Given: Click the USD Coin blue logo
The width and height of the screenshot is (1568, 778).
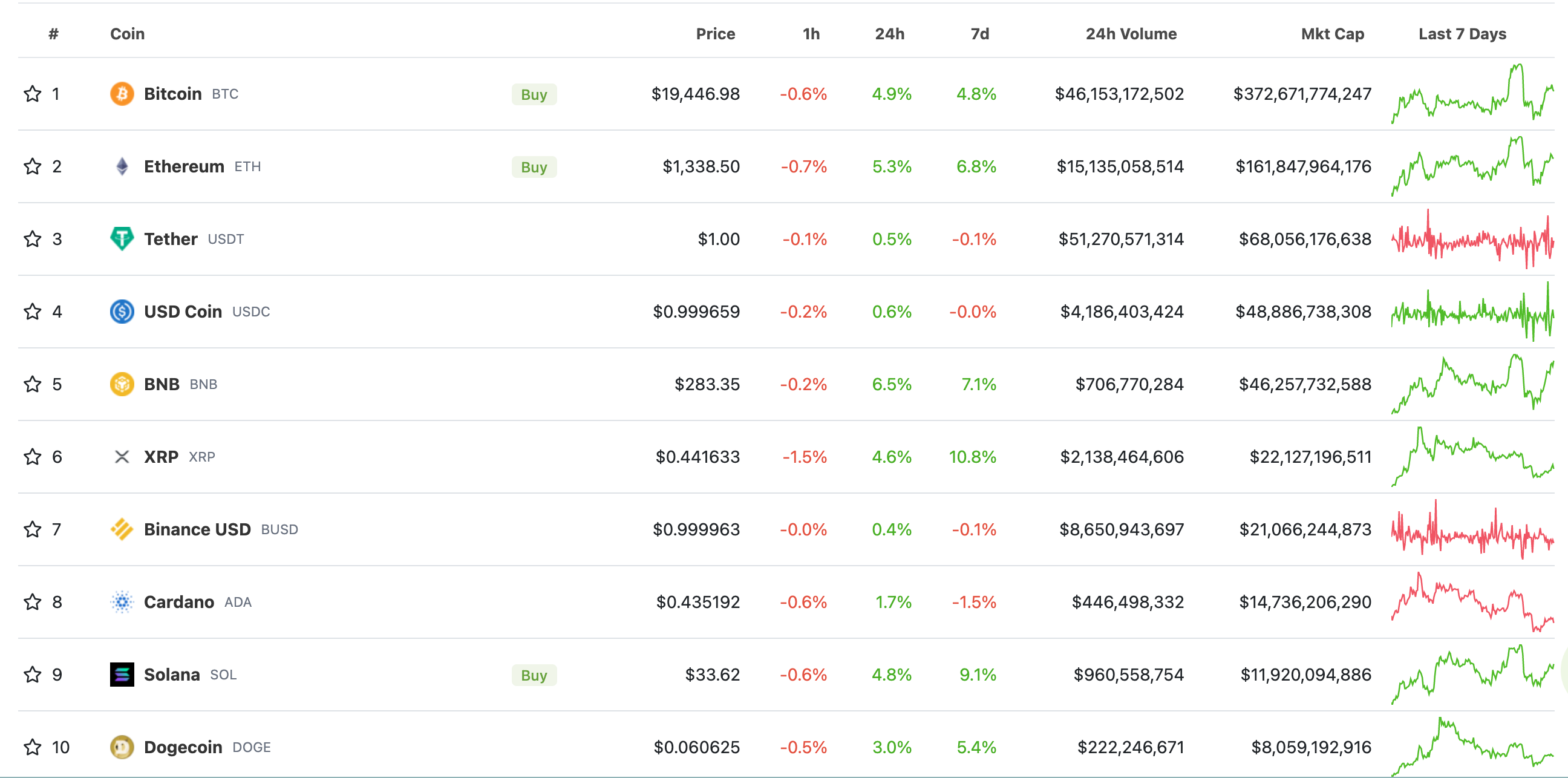Looking at the screenshot, I should pos(122,311).
